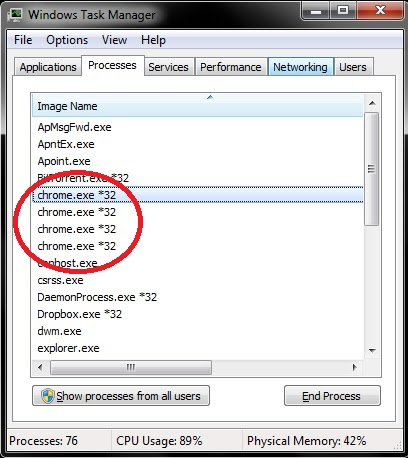Click the horizontal scrollbar thumb

pyautogui.click(x=131, y=367)
